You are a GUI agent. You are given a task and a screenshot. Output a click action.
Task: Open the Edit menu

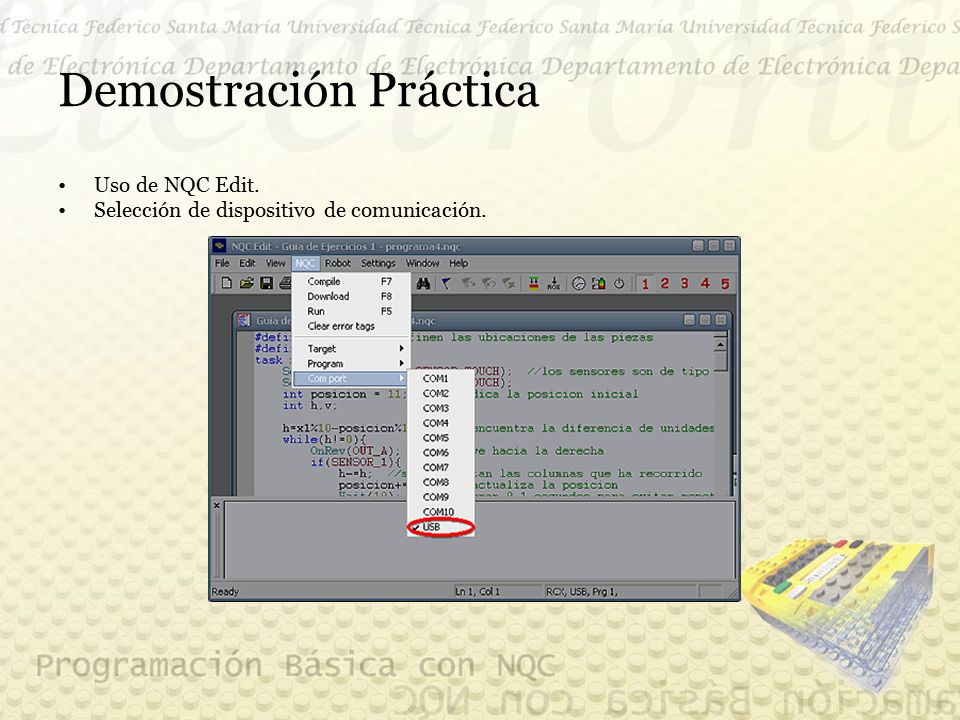click(x=247, y=263)
